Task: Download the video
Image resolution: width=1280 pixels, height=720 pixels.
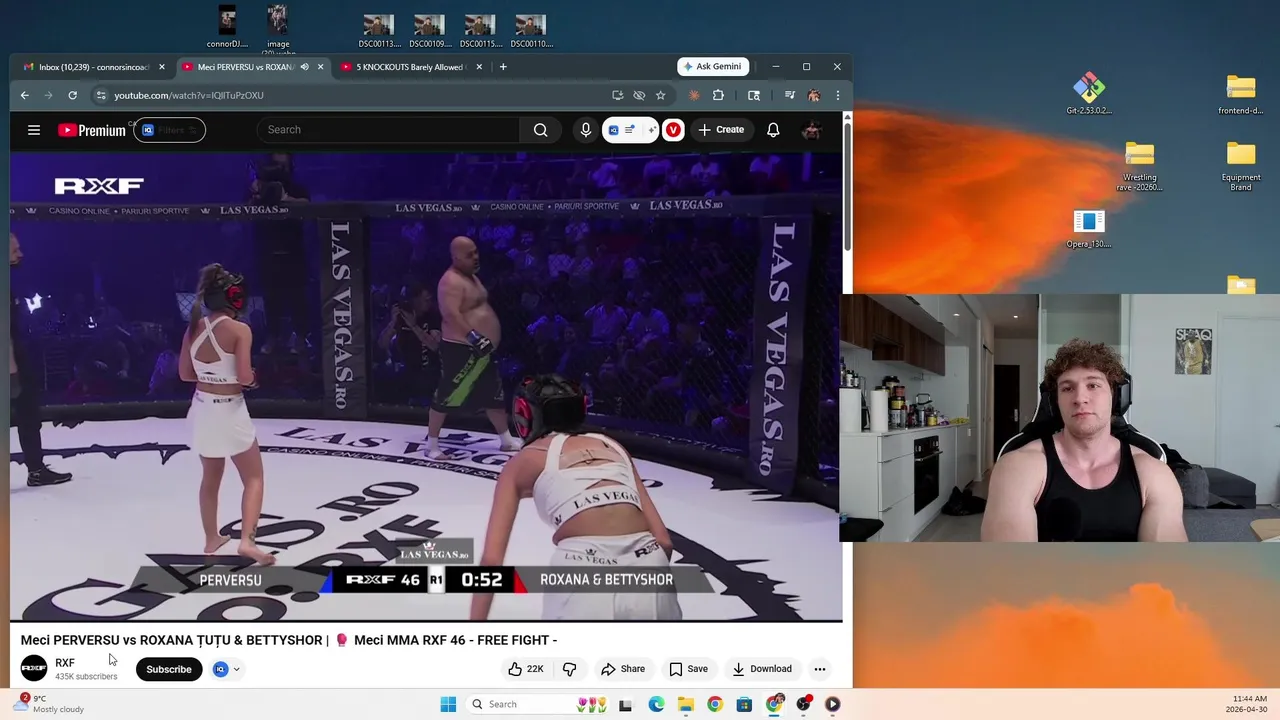Action: coord(762,669)
